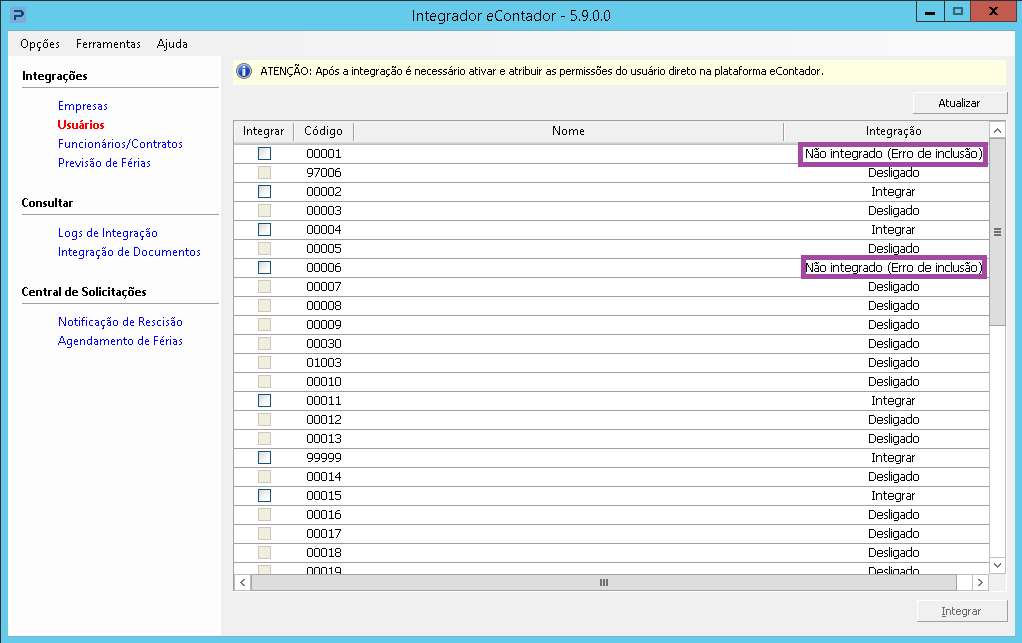The image size is (1022, 643).
Task: Select the row with code 00010
Action: [x=611, y=381]
